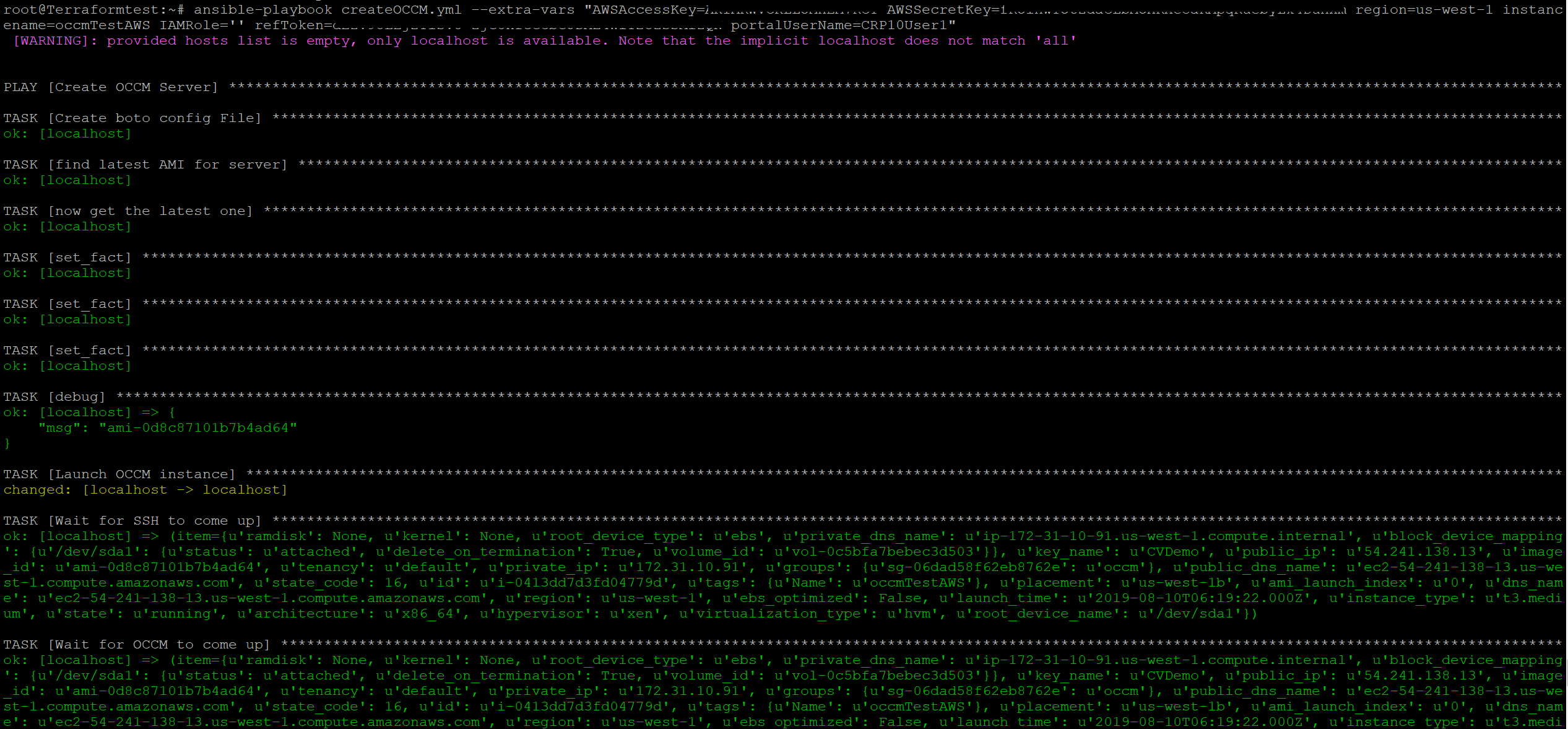Select the changed: [localhost -> localhost] status line
The height and width of the screenshot is (729, 1568).
click(x=145, y=489)
